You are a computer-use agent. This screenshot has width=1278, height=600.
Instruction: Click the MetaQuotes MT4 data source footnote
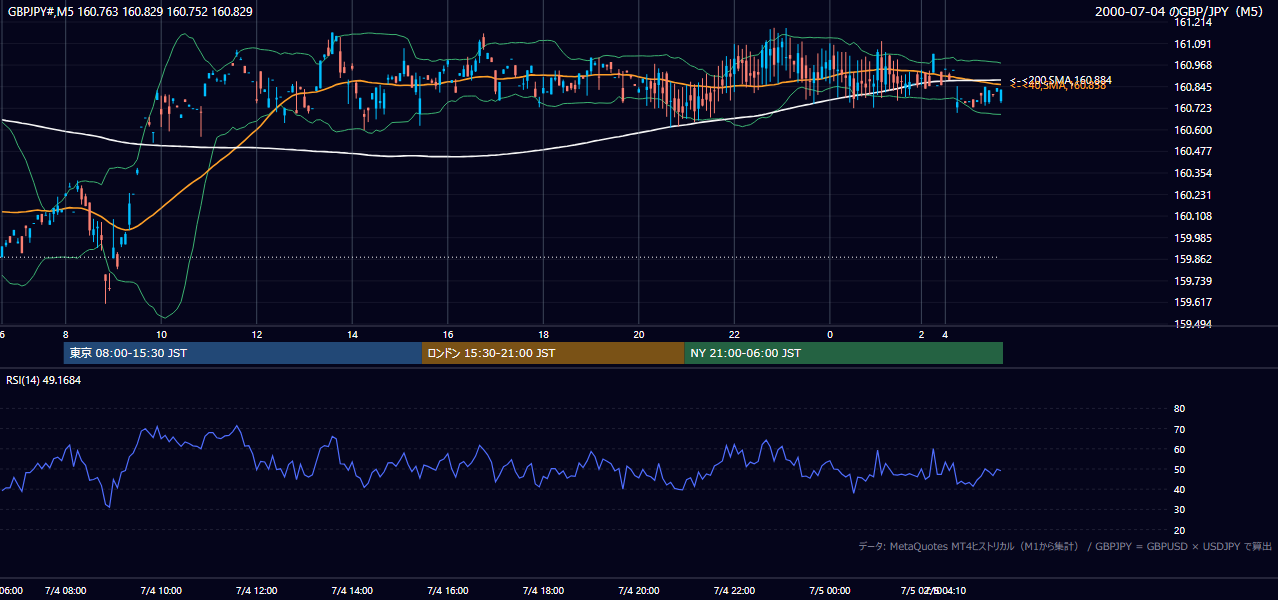[x=1065, y=546]
